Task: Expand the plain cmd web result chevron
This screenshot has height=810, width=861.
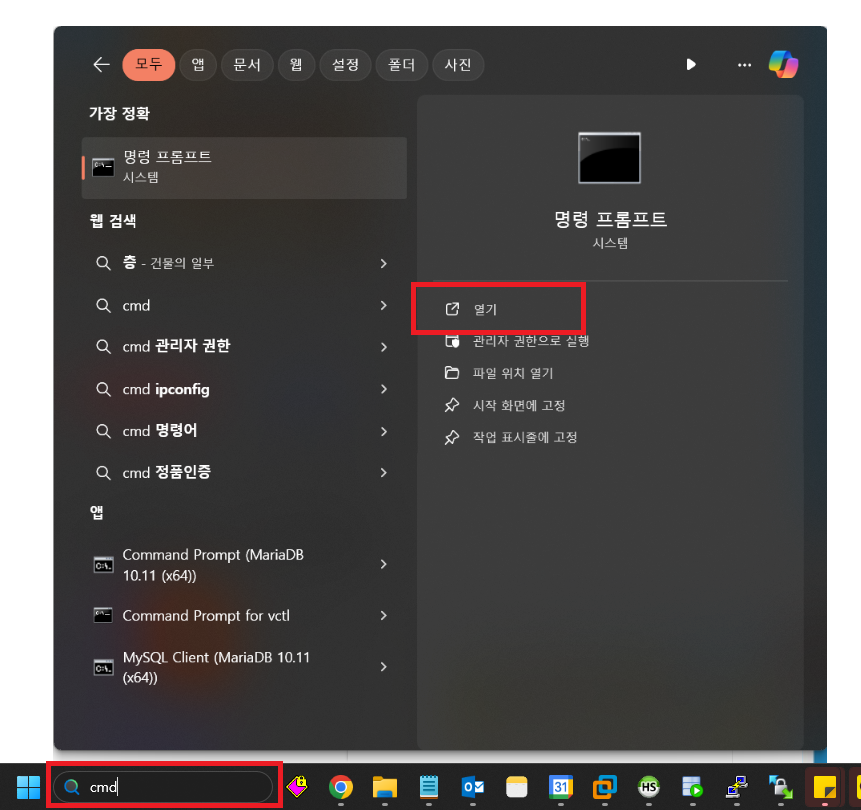Action: tap(384, 305)
